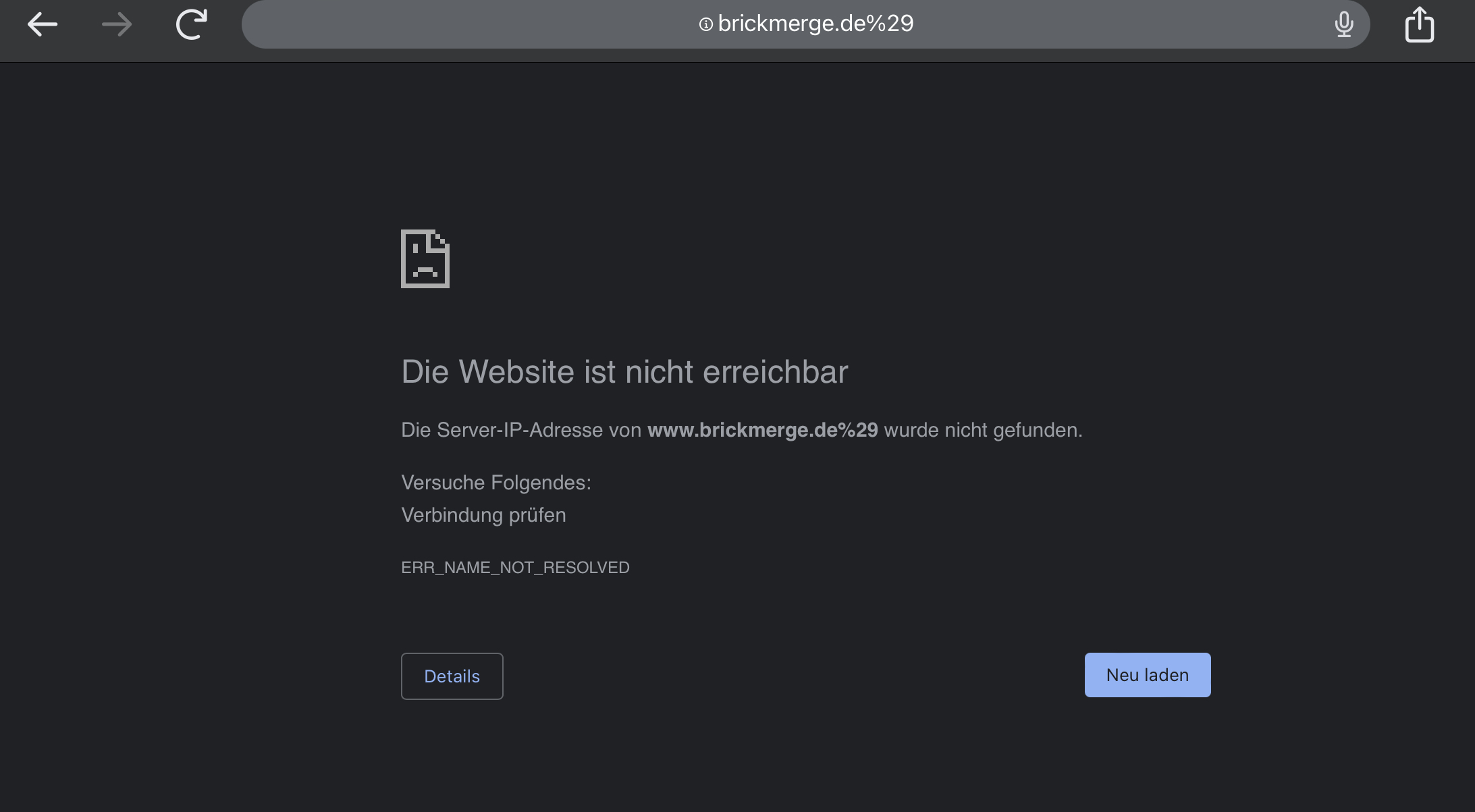Reload the page with the refresh icon

[x=192, y=24]
